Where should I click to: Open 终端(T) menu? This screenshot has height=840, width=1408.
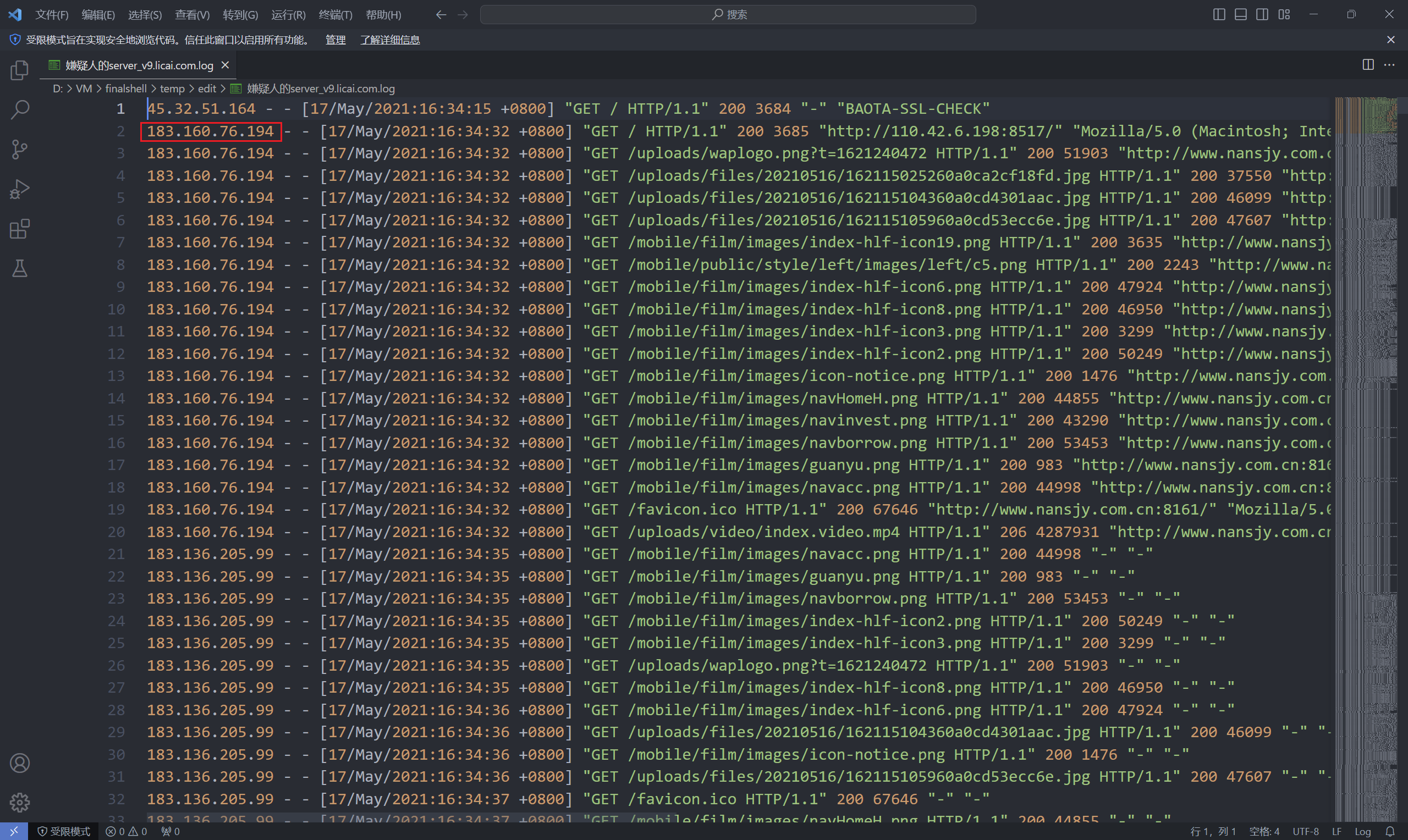[335, 15]
